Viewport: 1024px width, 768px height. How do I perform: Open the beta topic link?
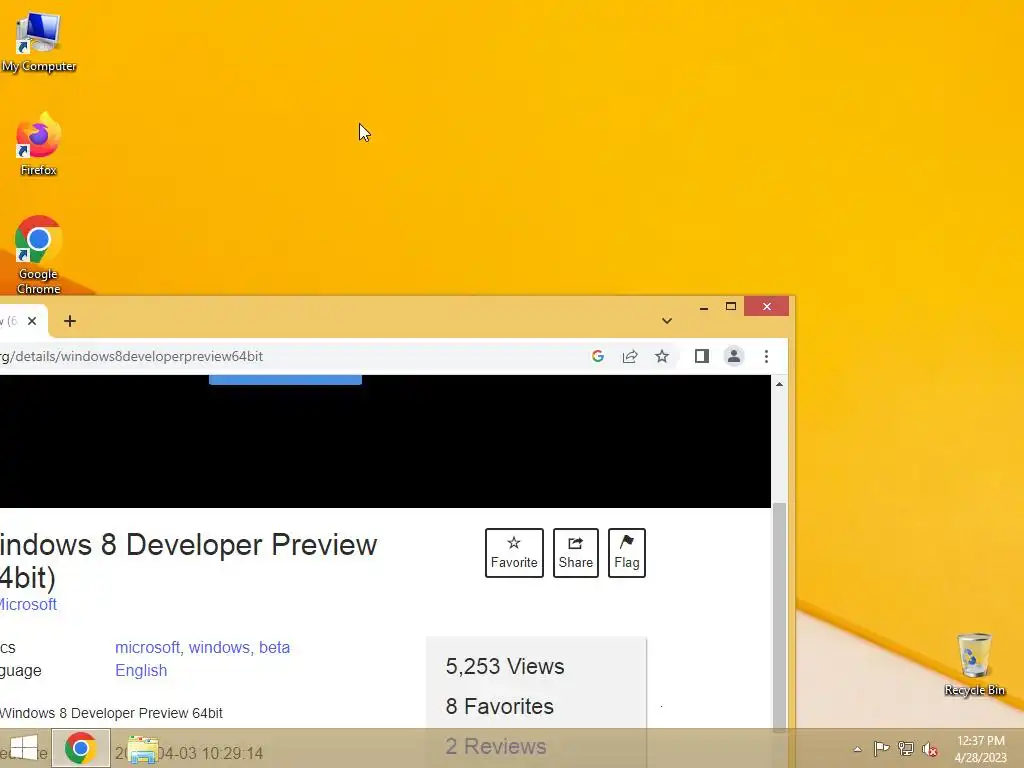(274, 647)
